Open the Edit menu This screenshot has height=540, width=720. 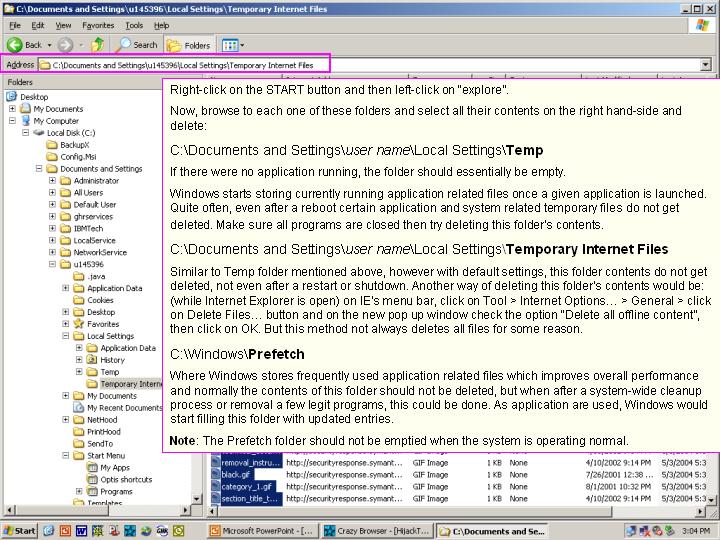[x=38, y=26]
